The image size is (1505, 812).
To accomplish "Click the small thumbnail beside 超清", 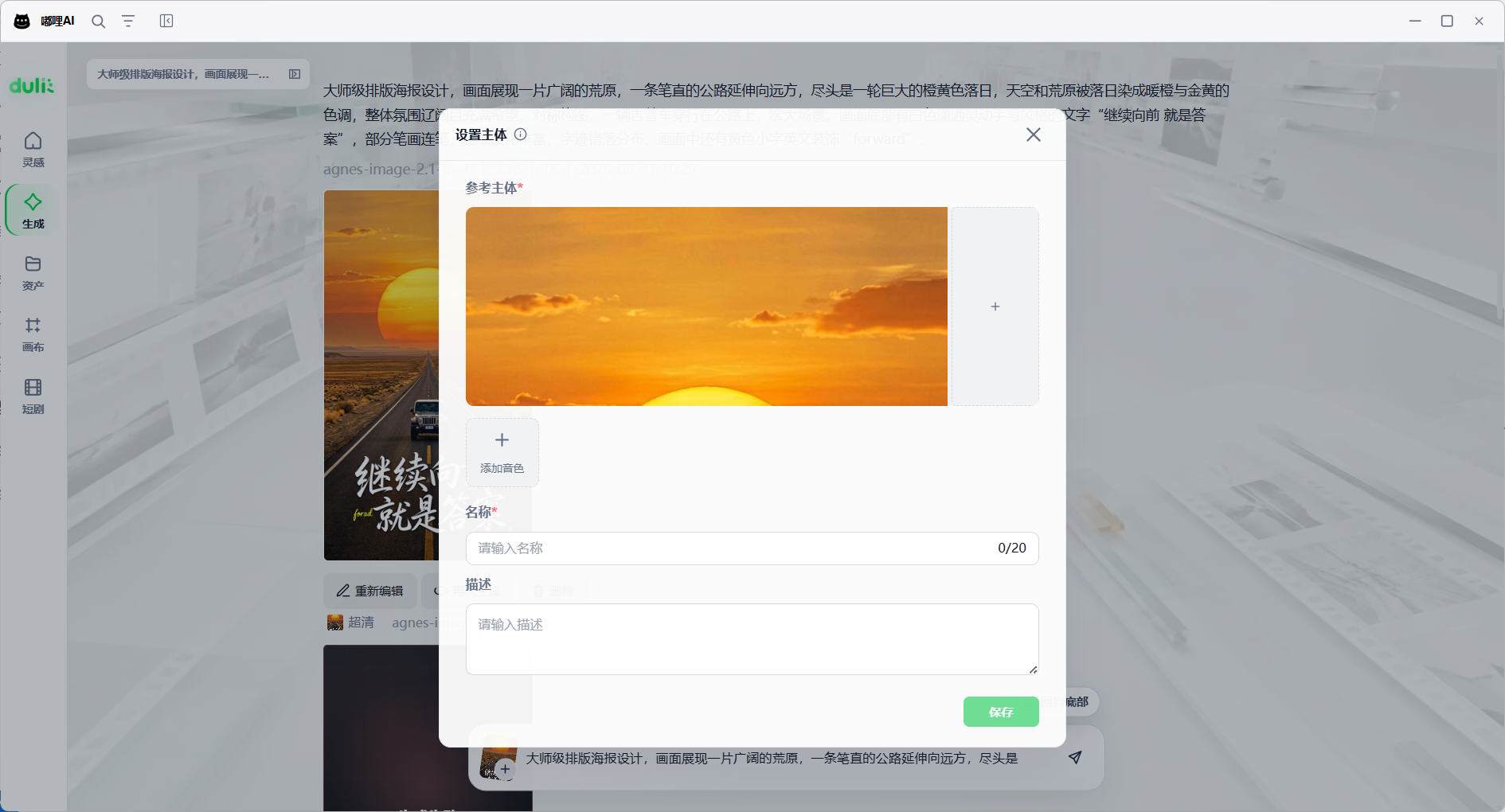I will [x=335, y=623].
